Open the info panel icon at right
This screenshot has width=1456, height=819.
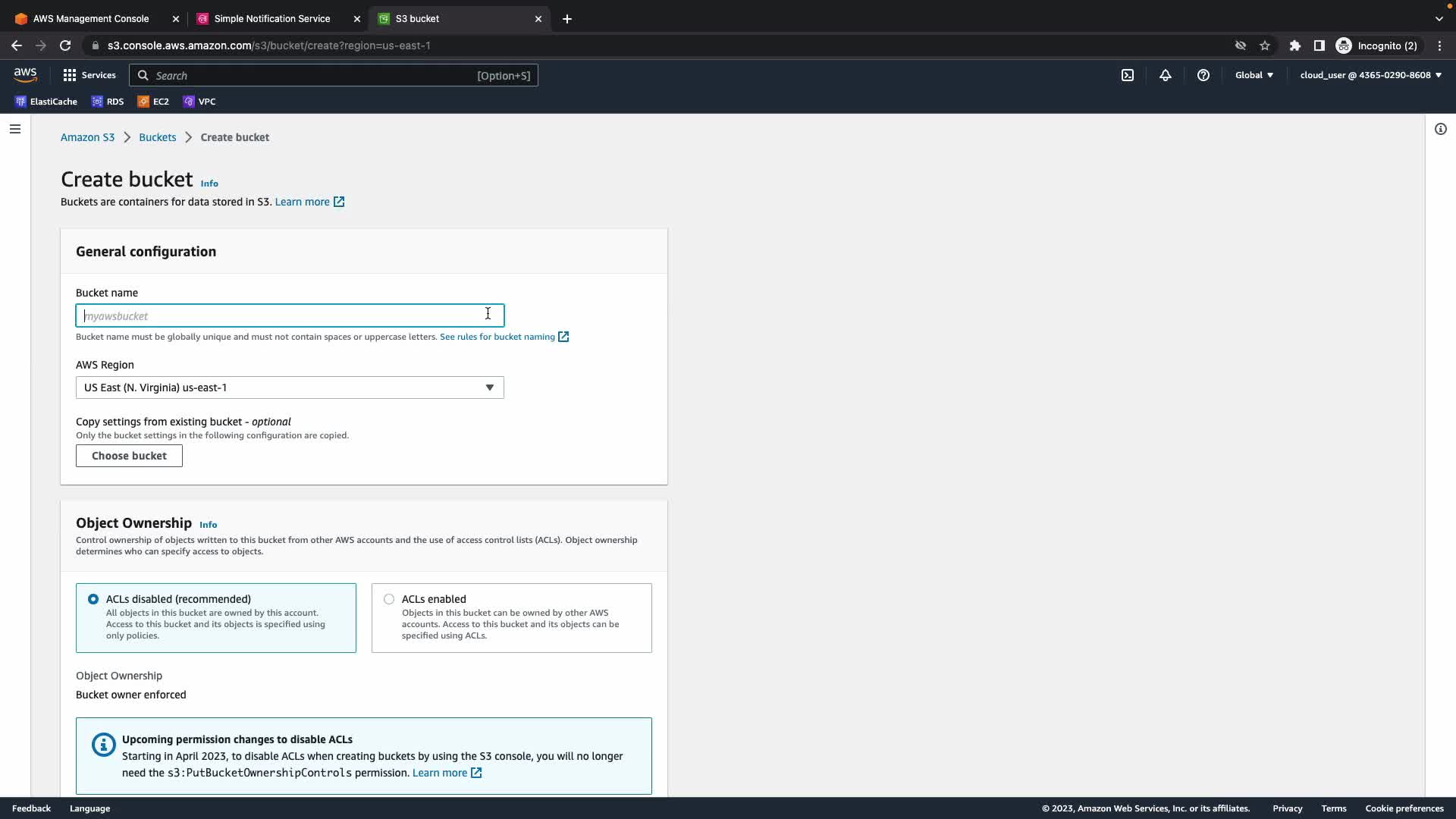1440,129
